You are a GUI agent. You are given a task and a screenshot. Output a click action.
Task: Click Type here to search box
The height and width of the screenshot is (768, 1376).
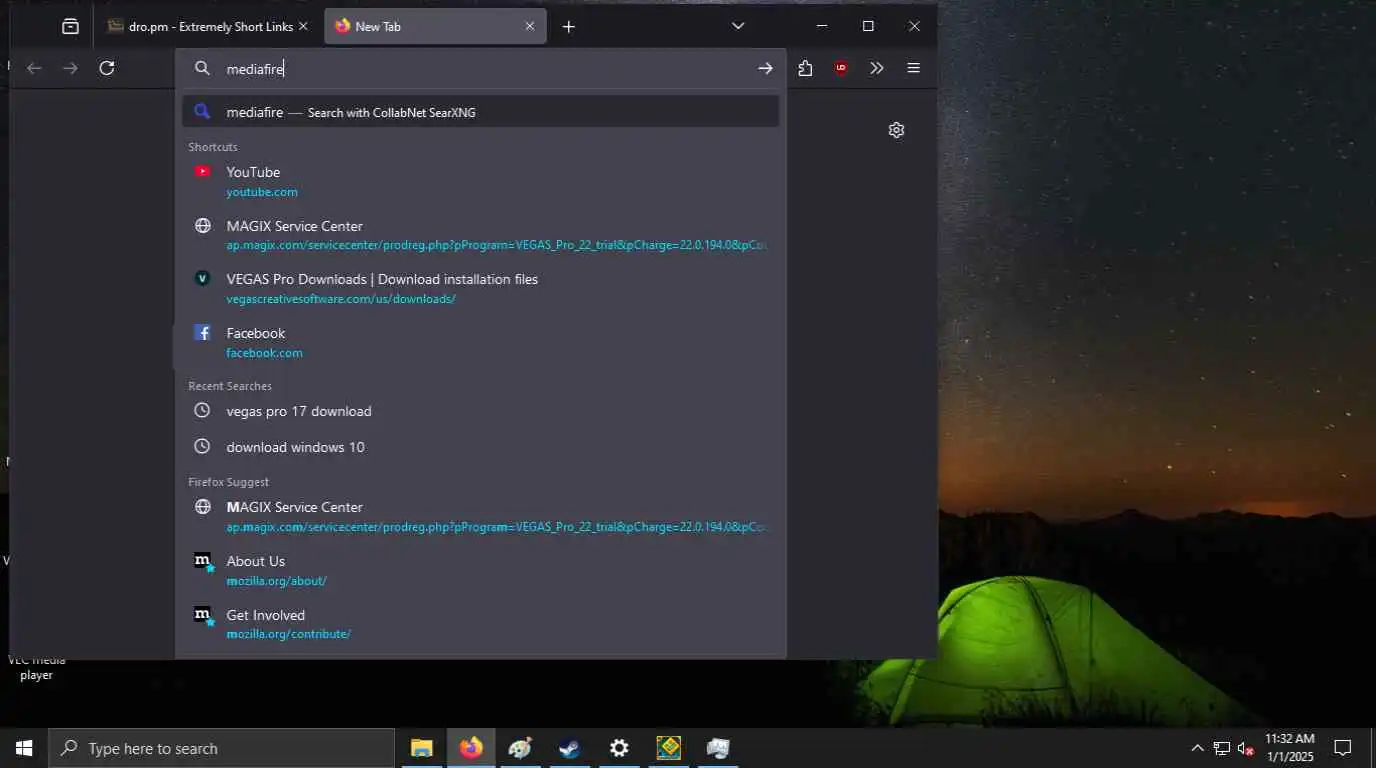tap(221, 748)
